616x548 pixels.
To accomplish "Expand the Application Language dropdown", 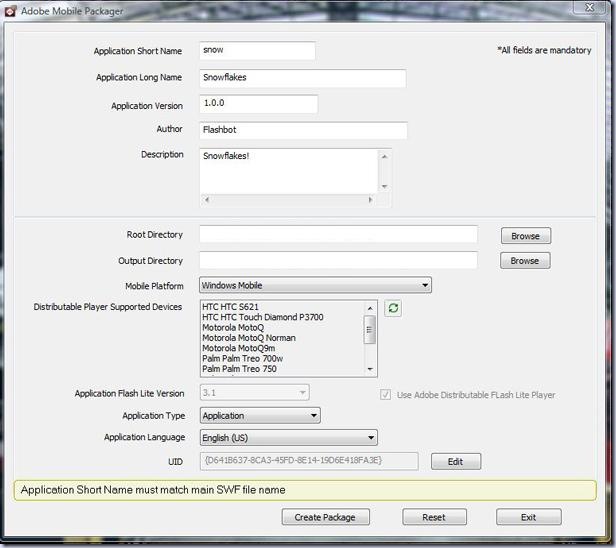I will click(x=289, y=437).
